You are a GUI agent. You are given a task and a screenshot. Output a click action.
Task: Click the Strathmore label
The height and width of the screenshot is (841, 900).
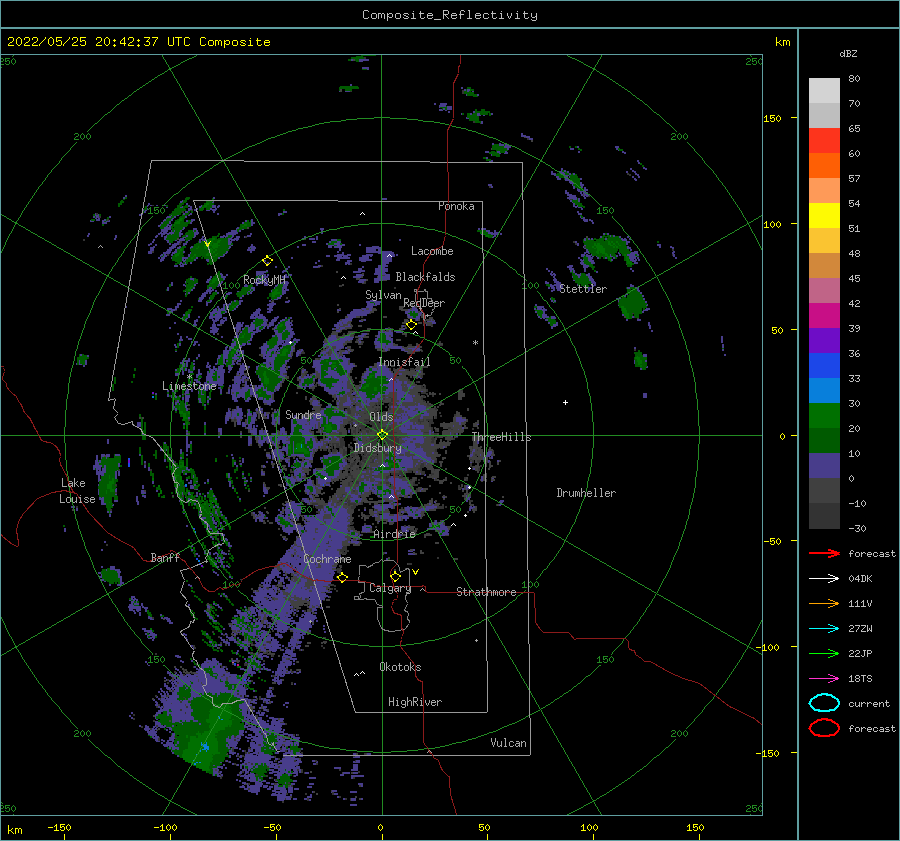pyautogui.click(x=486, y=592)
